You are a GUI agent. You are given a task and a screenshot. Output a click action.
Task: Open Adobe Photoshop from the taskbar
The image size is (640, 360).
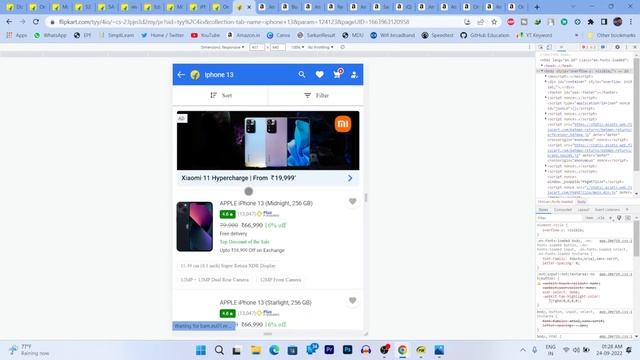(347, 350)
